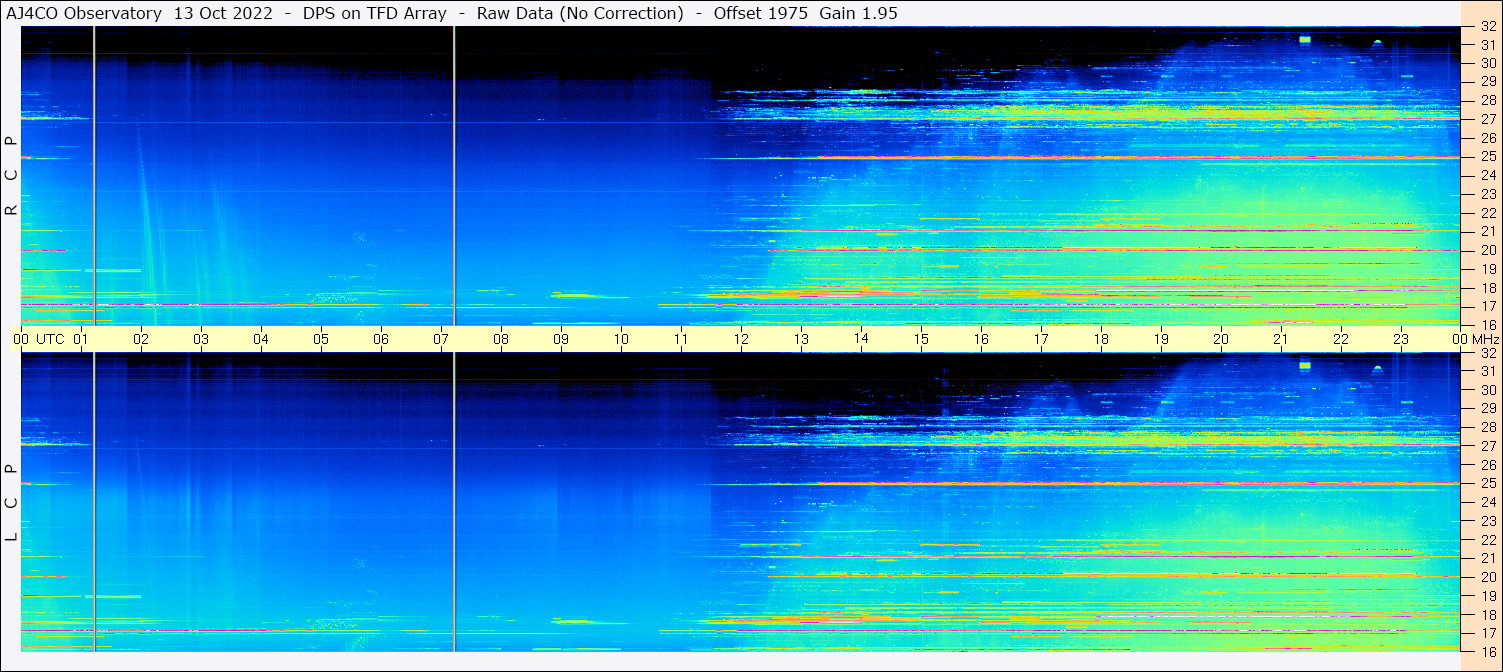
Task: Click the 19 hour tick on UTC axis
Action: click(x=1161, y=339)
